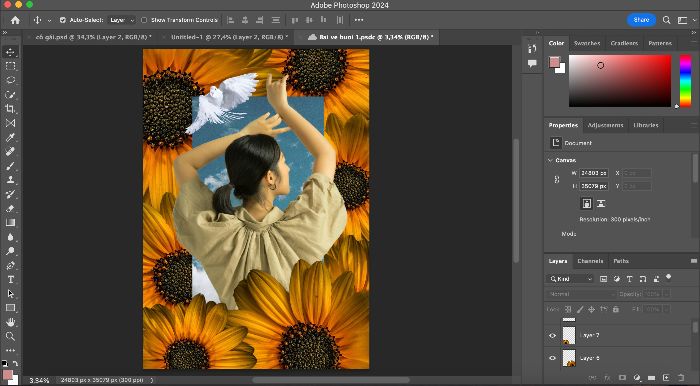Select the Spot Healing Brush tool
This screenshot has width=700, height=386.
tap(10, 152)
